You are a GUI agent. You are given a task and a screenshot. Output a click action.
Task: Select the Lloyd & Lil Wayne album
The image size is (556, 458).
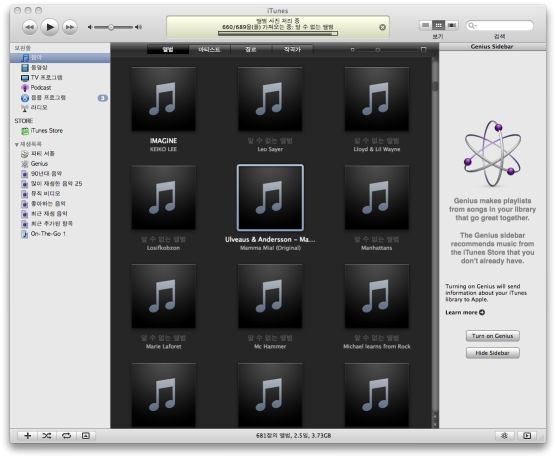click(377, 99)
